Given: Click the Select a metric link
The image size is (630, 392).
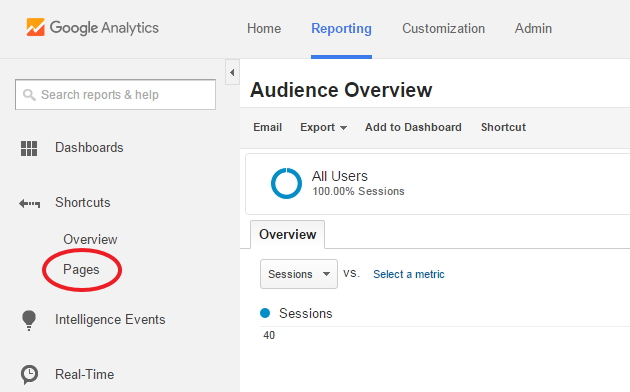Looking at the screenshot, I should click(409, 274).
